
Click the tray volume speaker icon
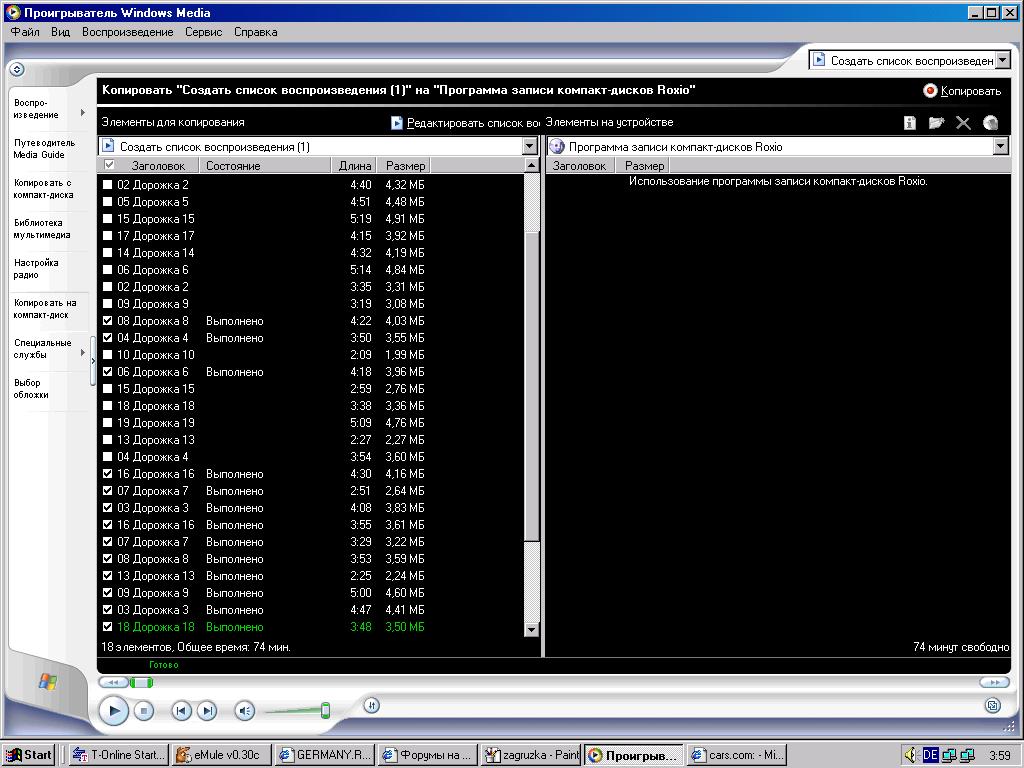tap(910, 756)
